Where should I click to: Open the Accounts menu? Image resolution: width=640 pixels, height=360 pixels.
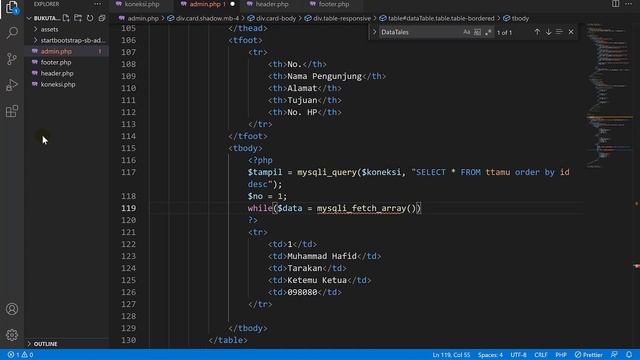(x=12, y=309)
